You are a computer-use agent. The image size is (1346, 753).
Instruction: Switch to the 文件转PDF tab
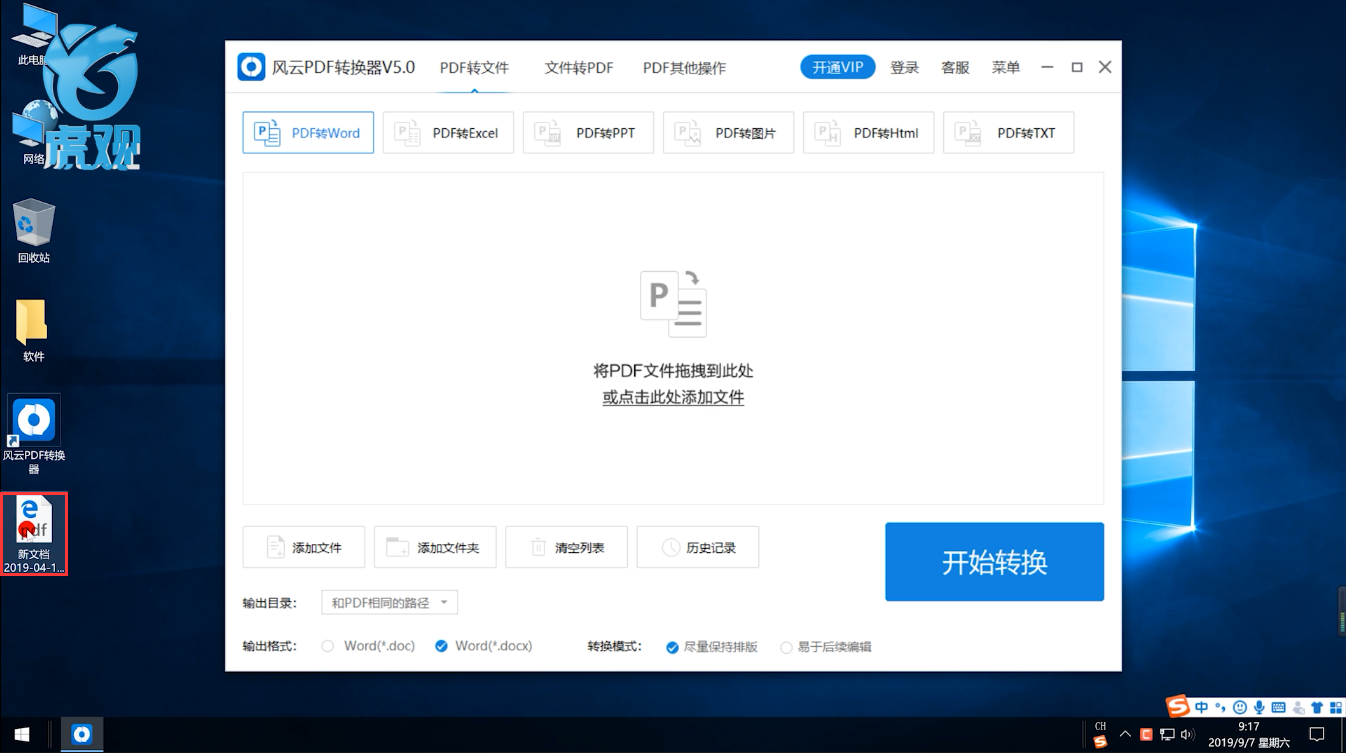(x=579, y=68)
